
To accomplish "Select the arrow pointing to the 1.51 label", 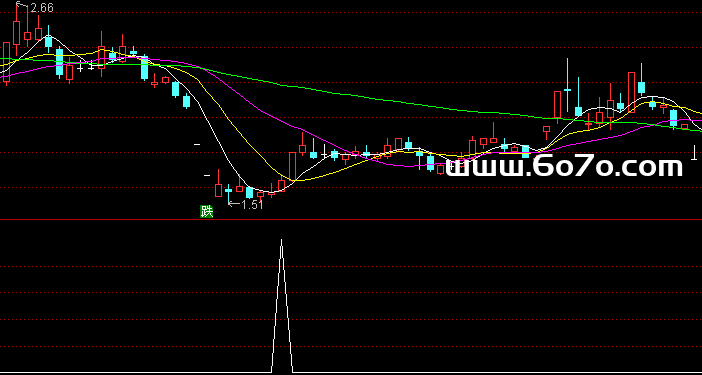I will tap(234, 205).
